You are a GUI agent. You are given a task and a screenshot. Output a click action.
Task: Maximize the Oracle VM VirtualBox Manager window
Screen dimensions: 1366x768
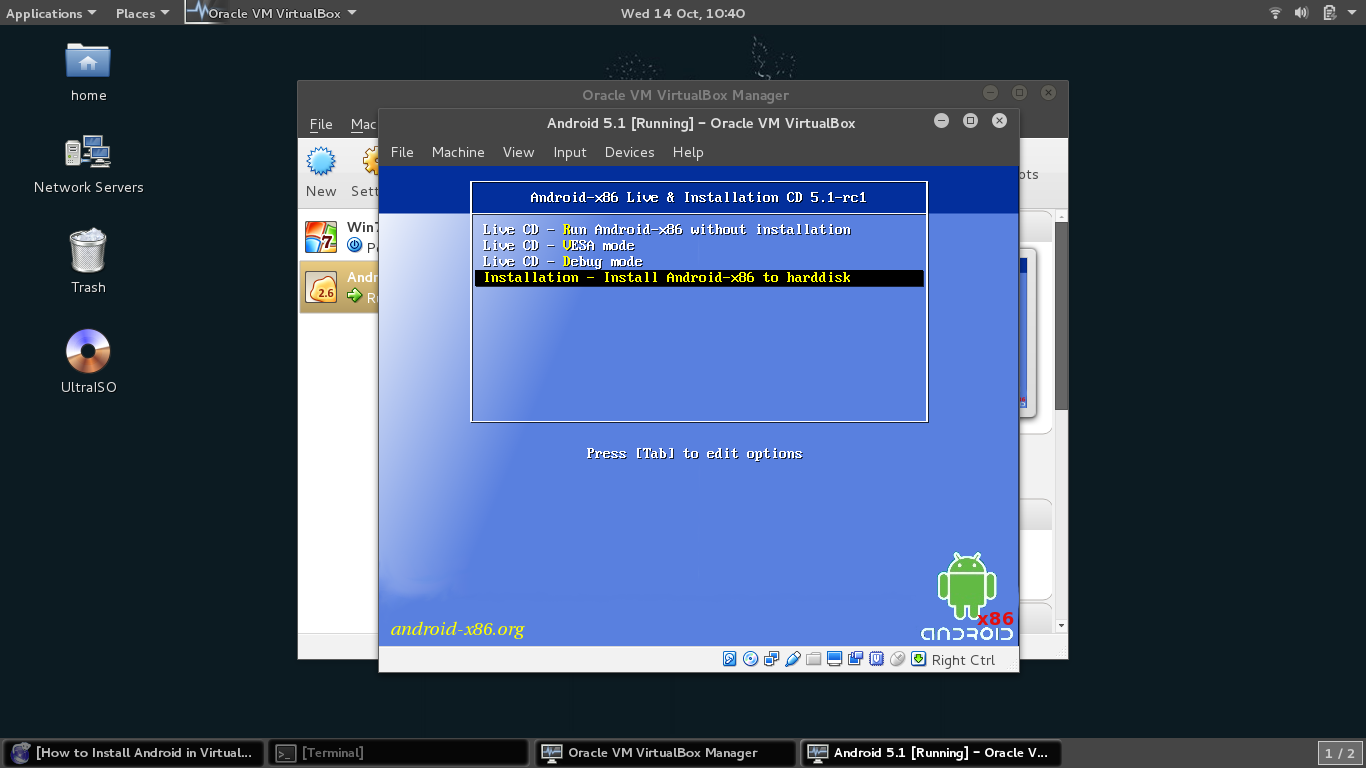pos(1019,93)
